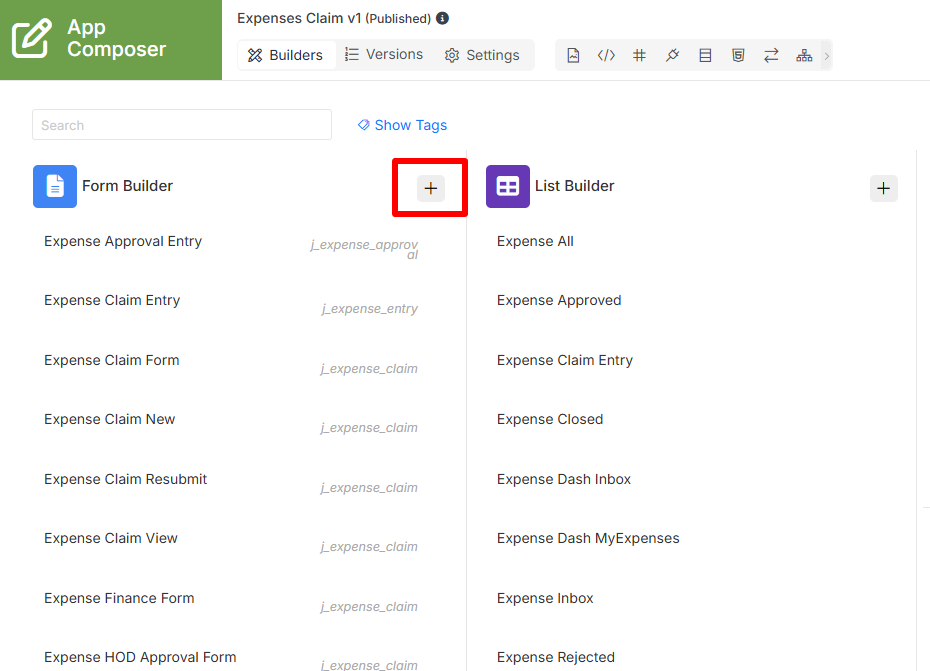
Task: Click the hash symbol toolbar icon
Action: coord(639,55)
